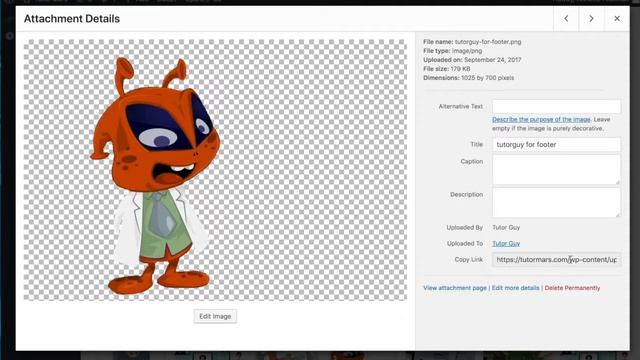Click the 'Uploaded By' value 'Tutor Guy'

(x=506, y=228)
